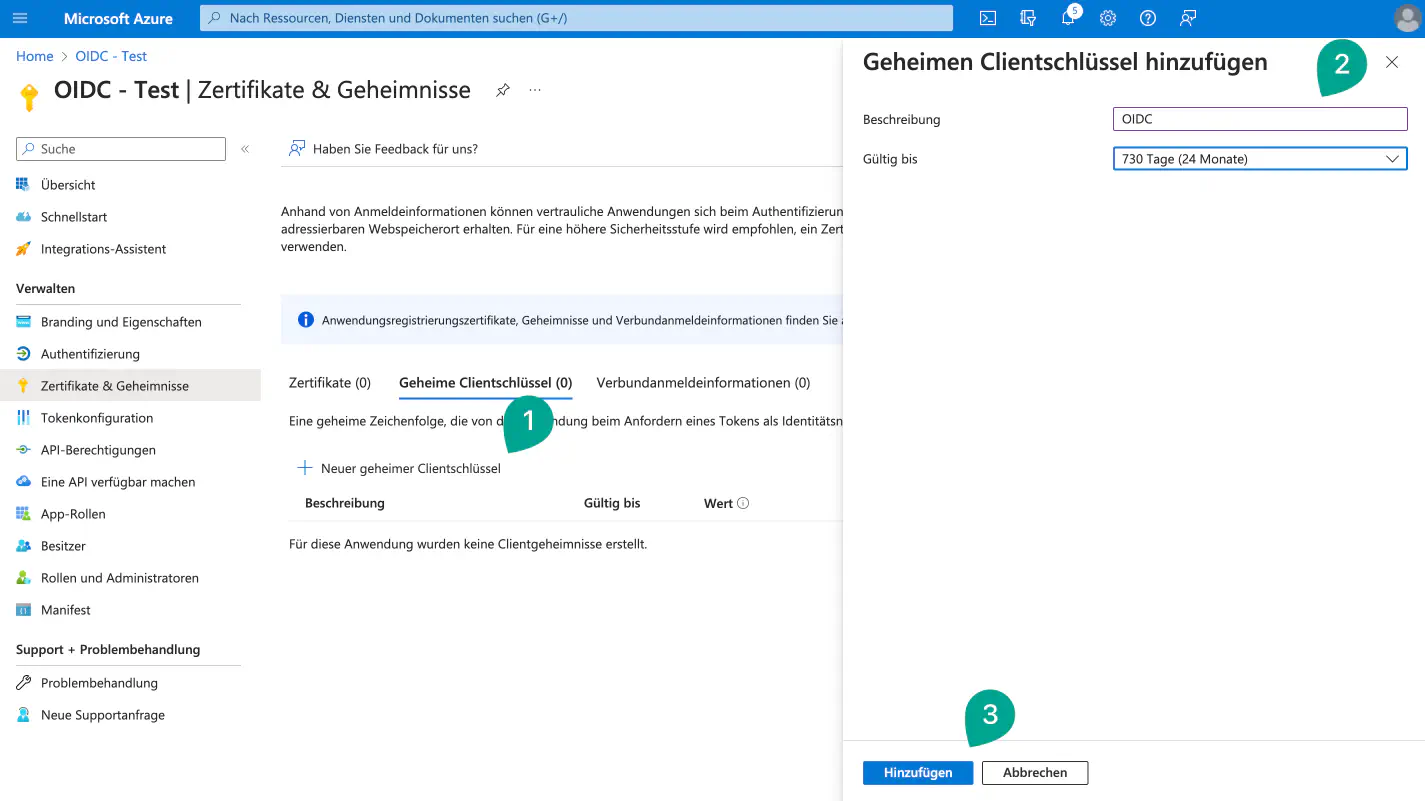Click the Neue Supportanfrage icon
This screenshot has width=1425, height=801.
point(23,715)
